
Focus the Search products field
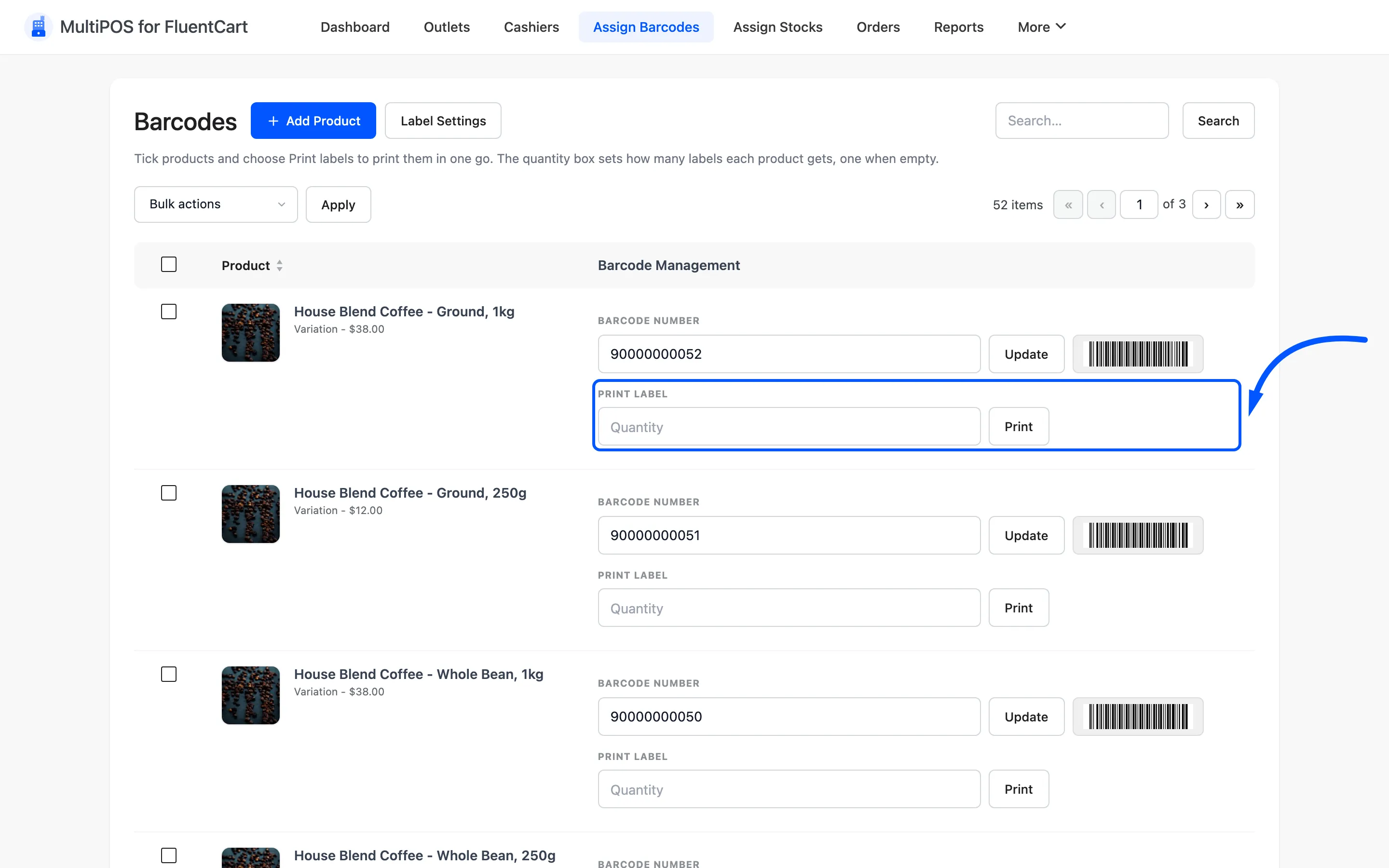(x=1081, y=121)
